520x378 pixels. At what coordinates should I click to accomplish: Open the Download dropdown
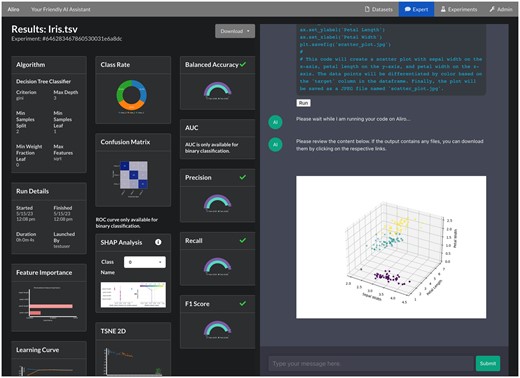pyautogui.click(x=235, y=31)
